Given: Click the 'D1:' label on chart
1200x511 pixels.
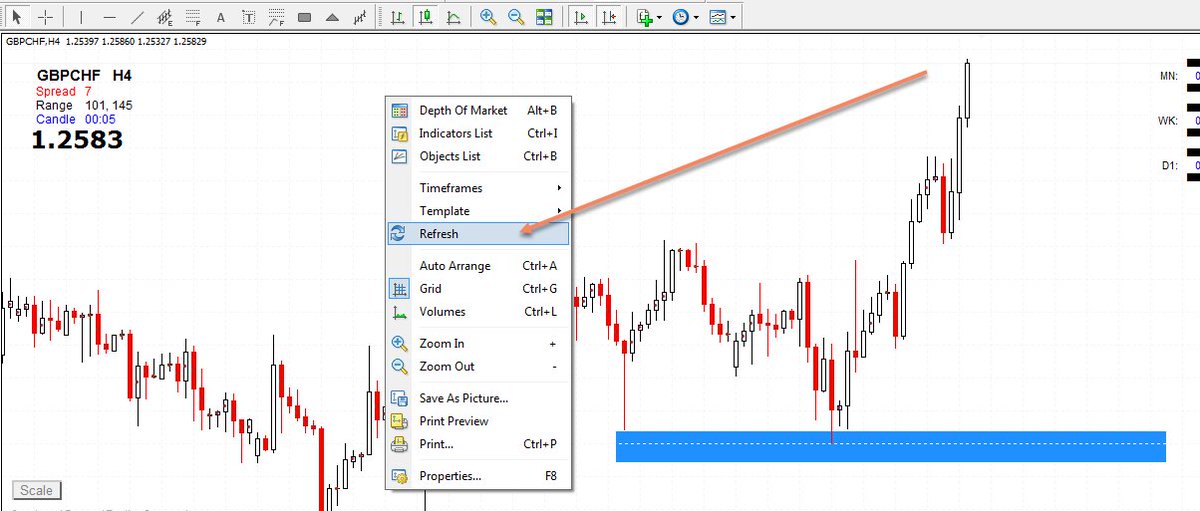Looking at the screenshot, I should click(1169, 166).
